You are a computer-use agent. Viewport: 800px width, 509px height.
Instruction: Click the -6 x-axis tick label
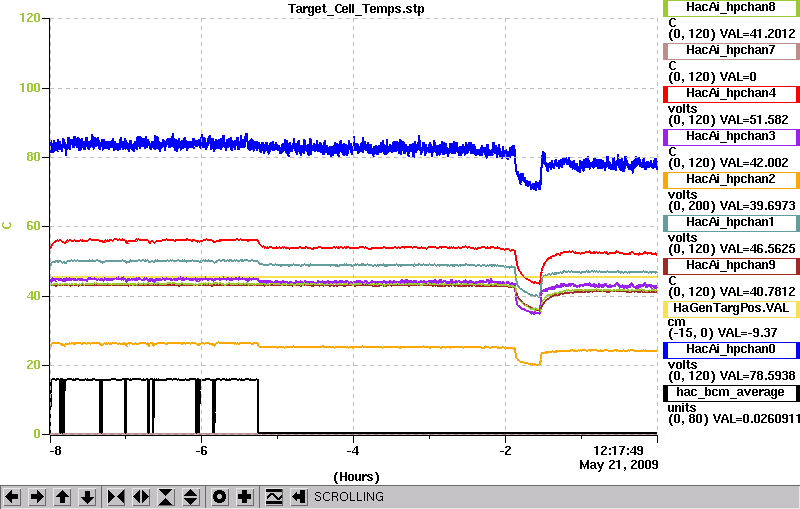point(201,451)
